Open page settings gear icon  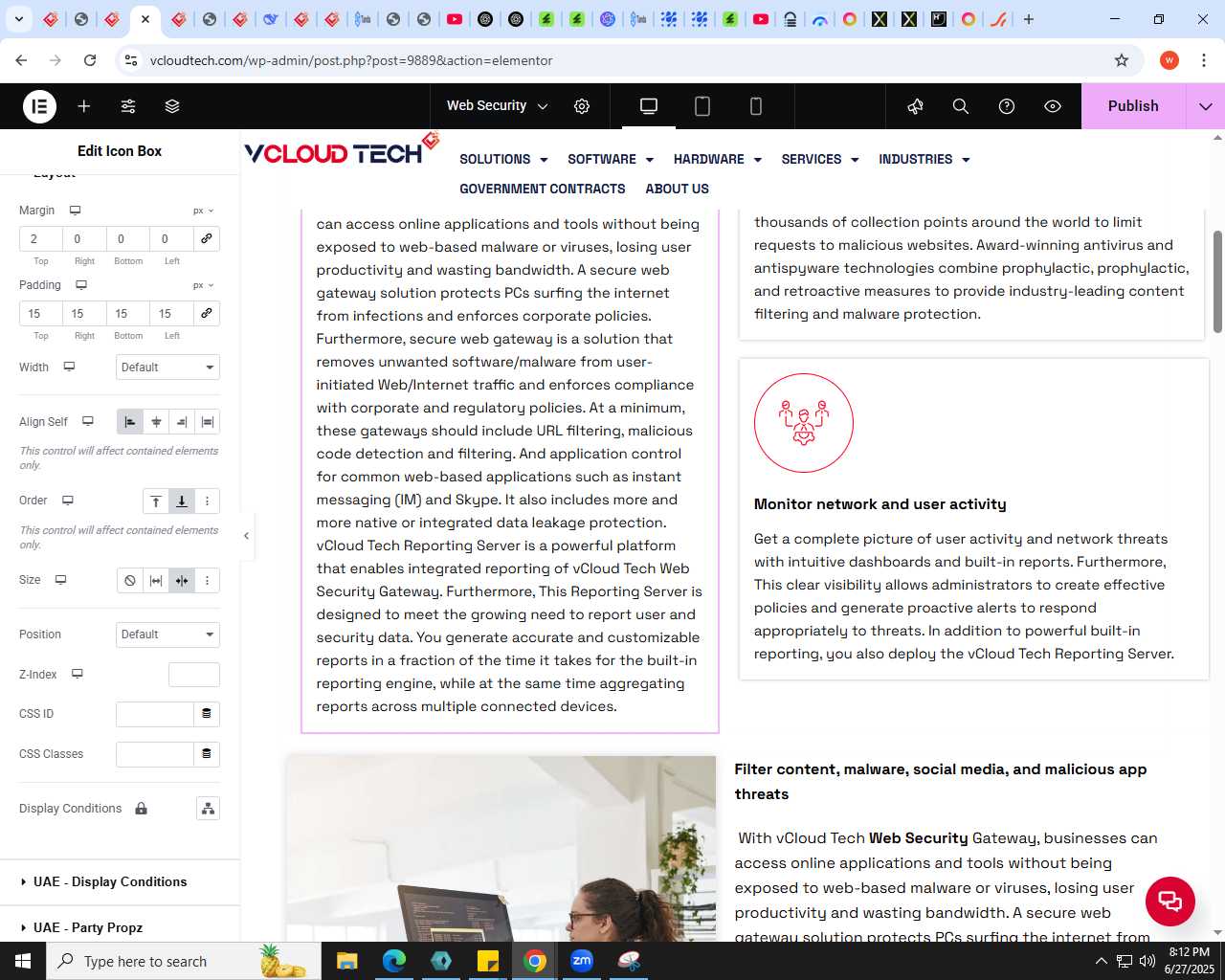(x=582, y=106)
